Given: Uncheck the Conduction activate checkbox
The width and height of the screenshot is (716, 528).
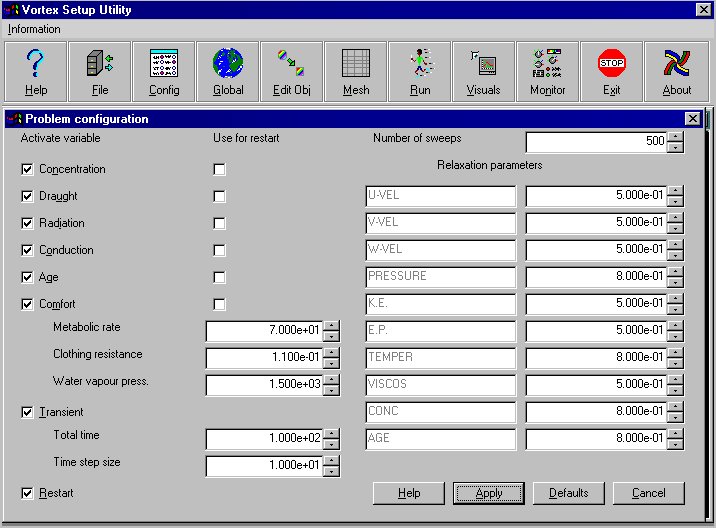Looking at the screenshot, I should 27,250.
